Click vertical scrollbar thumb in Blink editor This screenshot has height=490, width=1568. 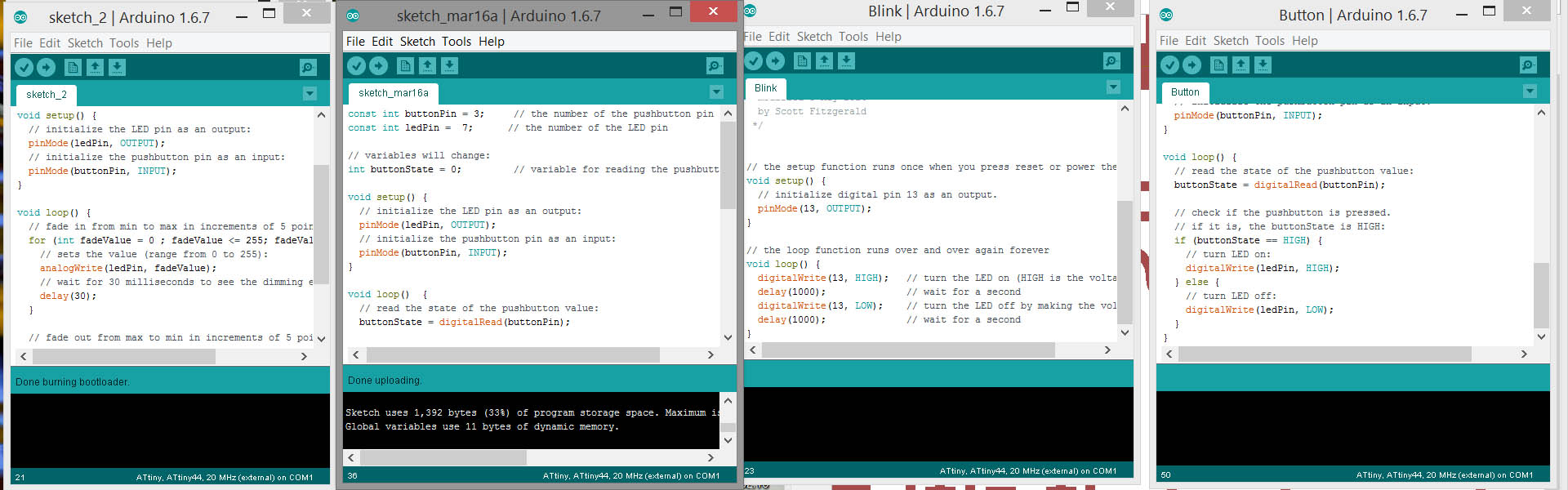pos(1125,262)
